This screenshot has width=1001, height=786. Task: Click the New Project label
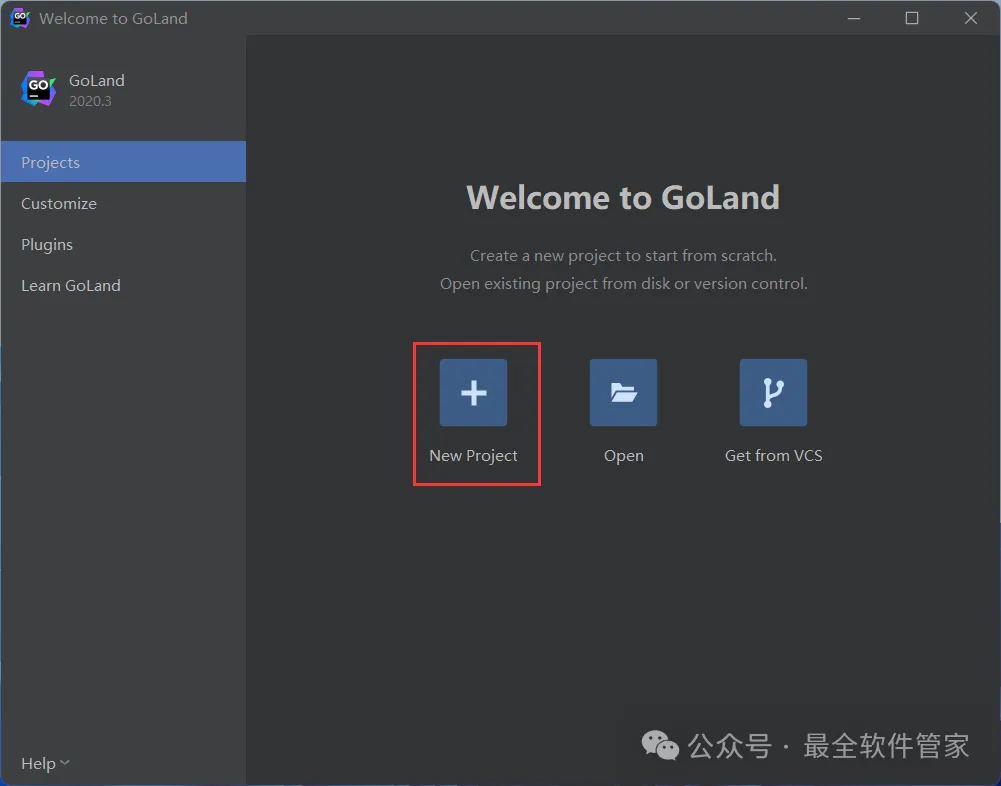click(x=473, y=455)
